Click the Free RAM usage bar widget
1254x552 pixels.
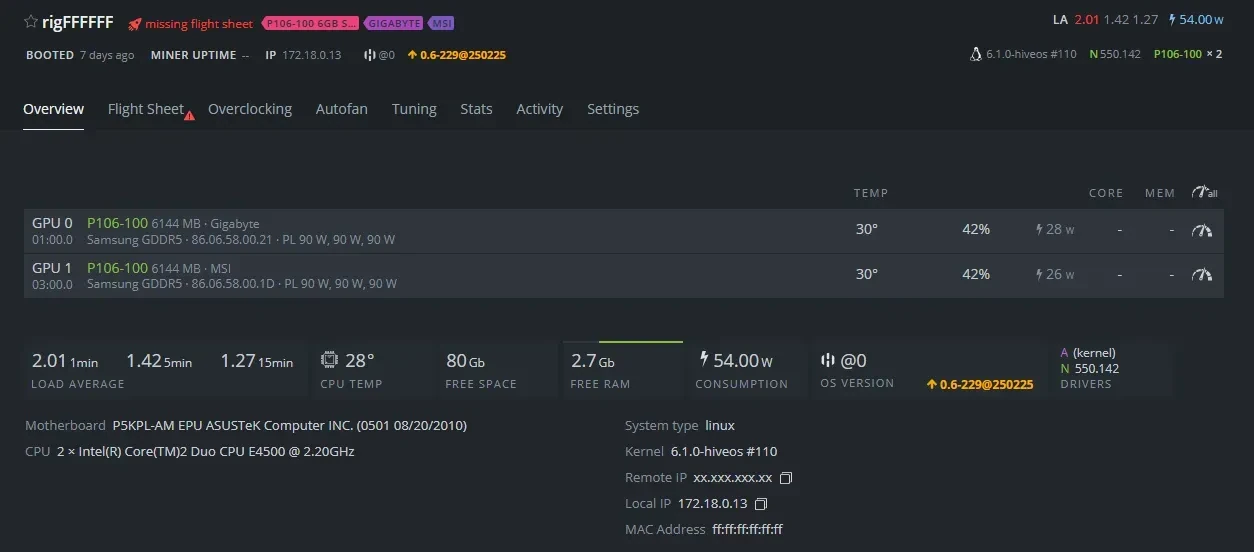pos(622,368)
